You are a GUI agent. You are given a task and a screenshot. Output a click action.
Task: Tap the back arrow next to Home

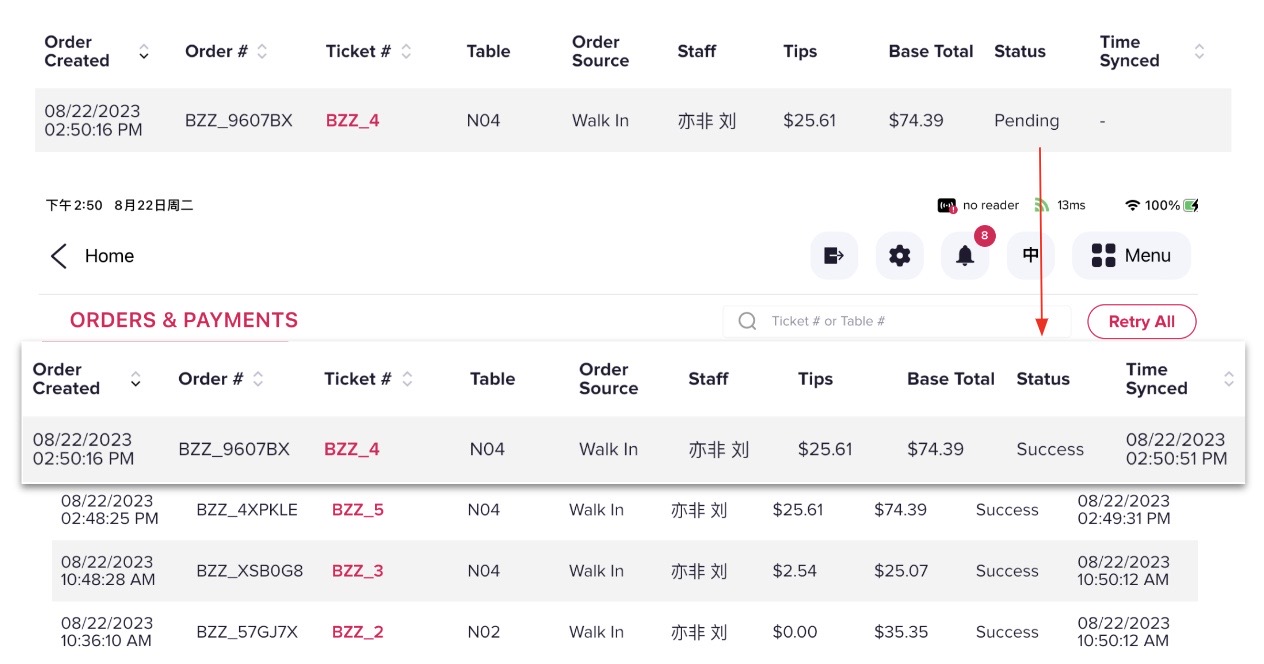tap(59, 256)
